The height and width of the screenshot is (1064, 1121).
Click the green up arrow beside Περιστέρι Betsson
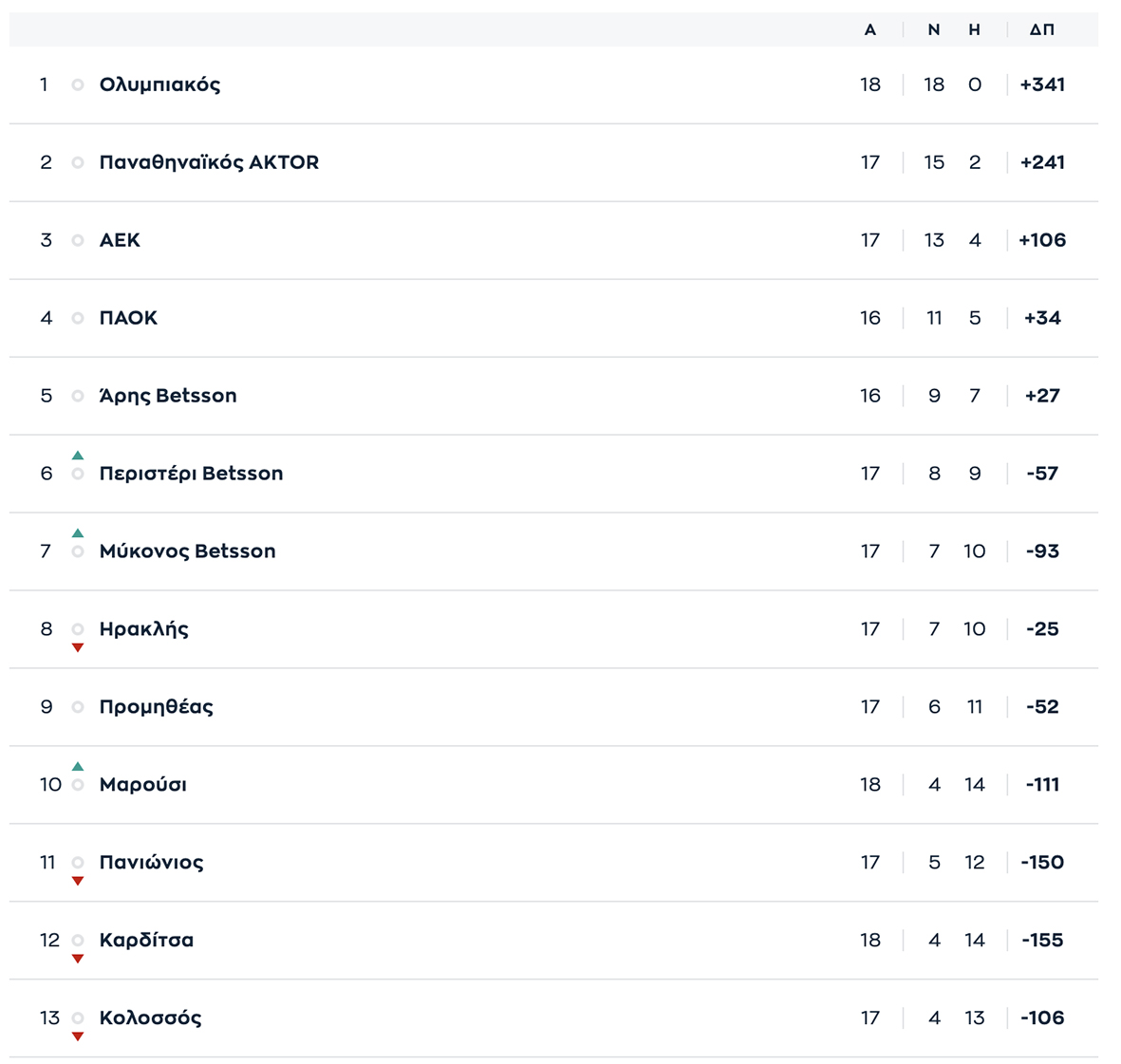point(78,456)
